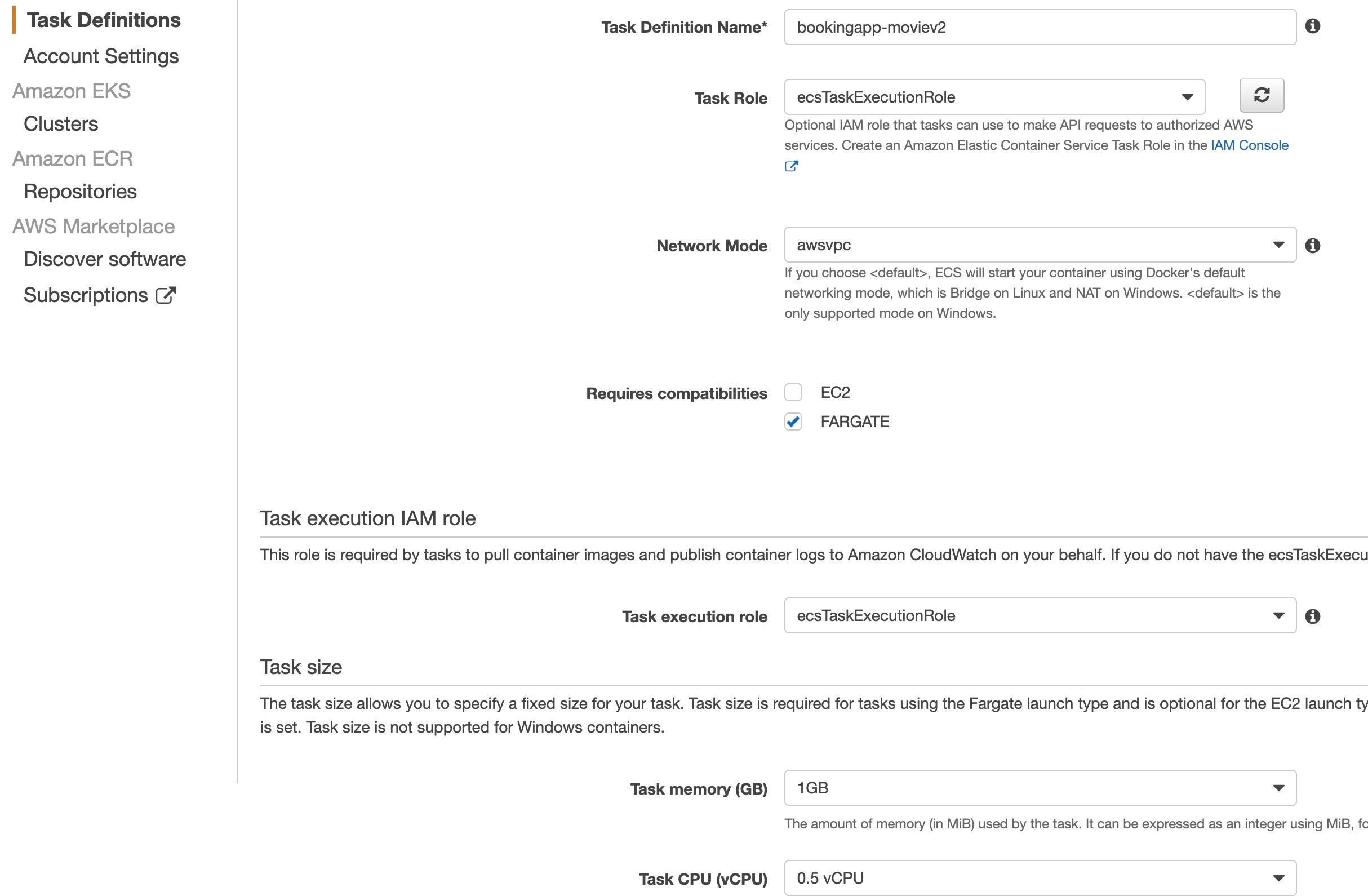
Task: Expand the Network Mode awsvpc dropdown
Action: tap(1040, 245)
